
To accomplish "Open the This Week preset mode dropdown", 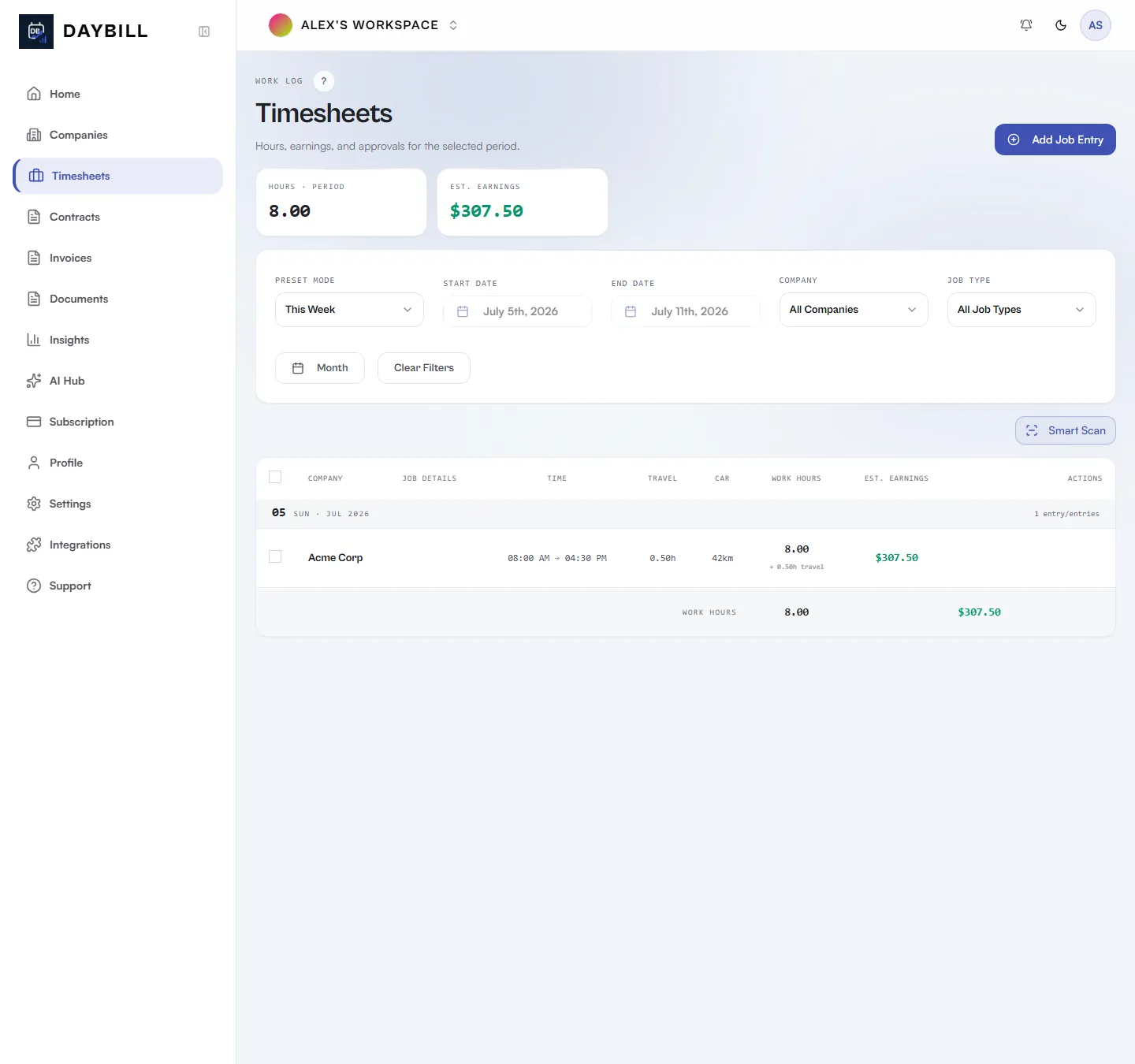I will [349, 310].
